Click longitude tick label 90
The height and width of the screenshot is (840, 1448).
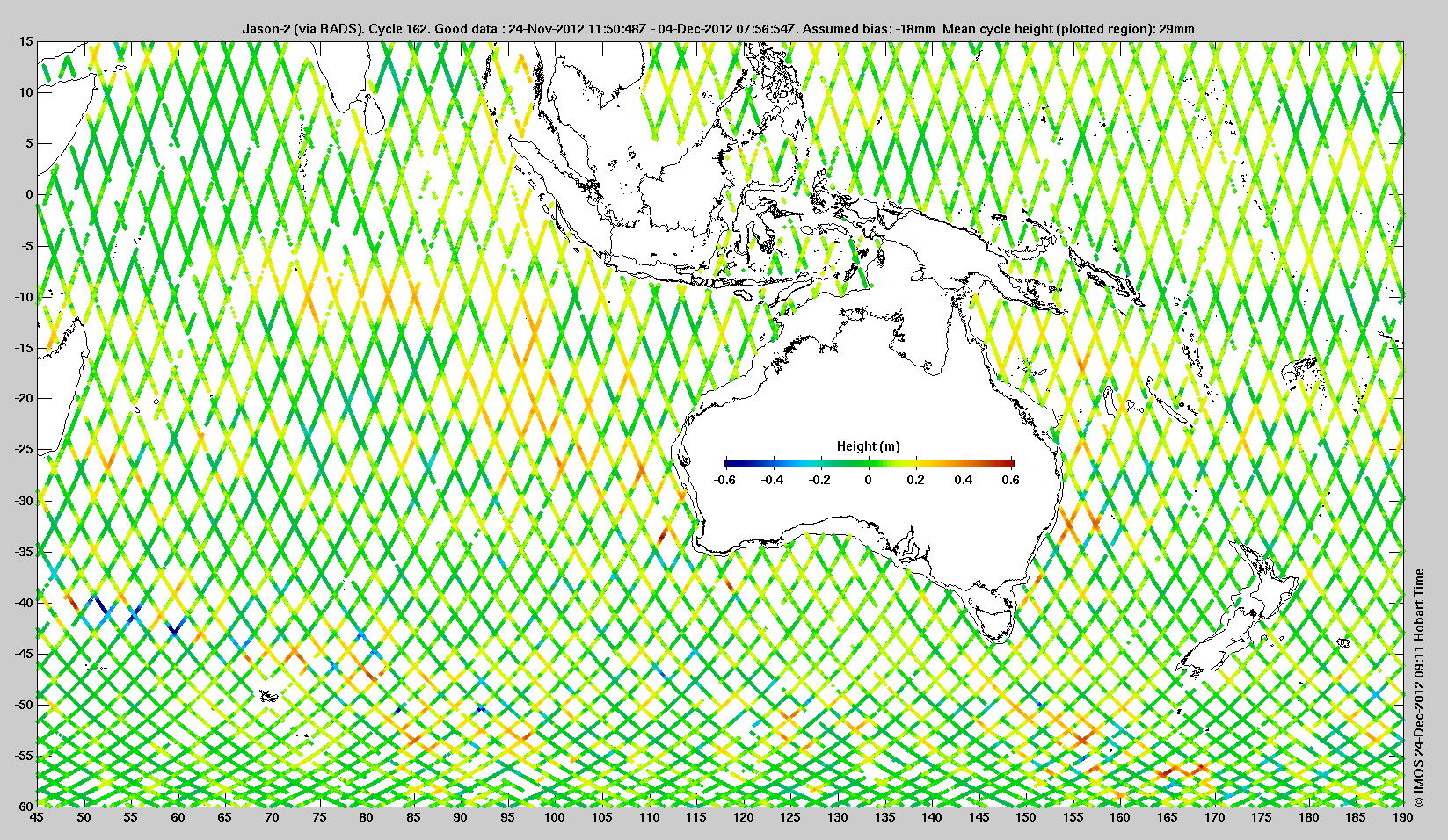pos(460,817)
